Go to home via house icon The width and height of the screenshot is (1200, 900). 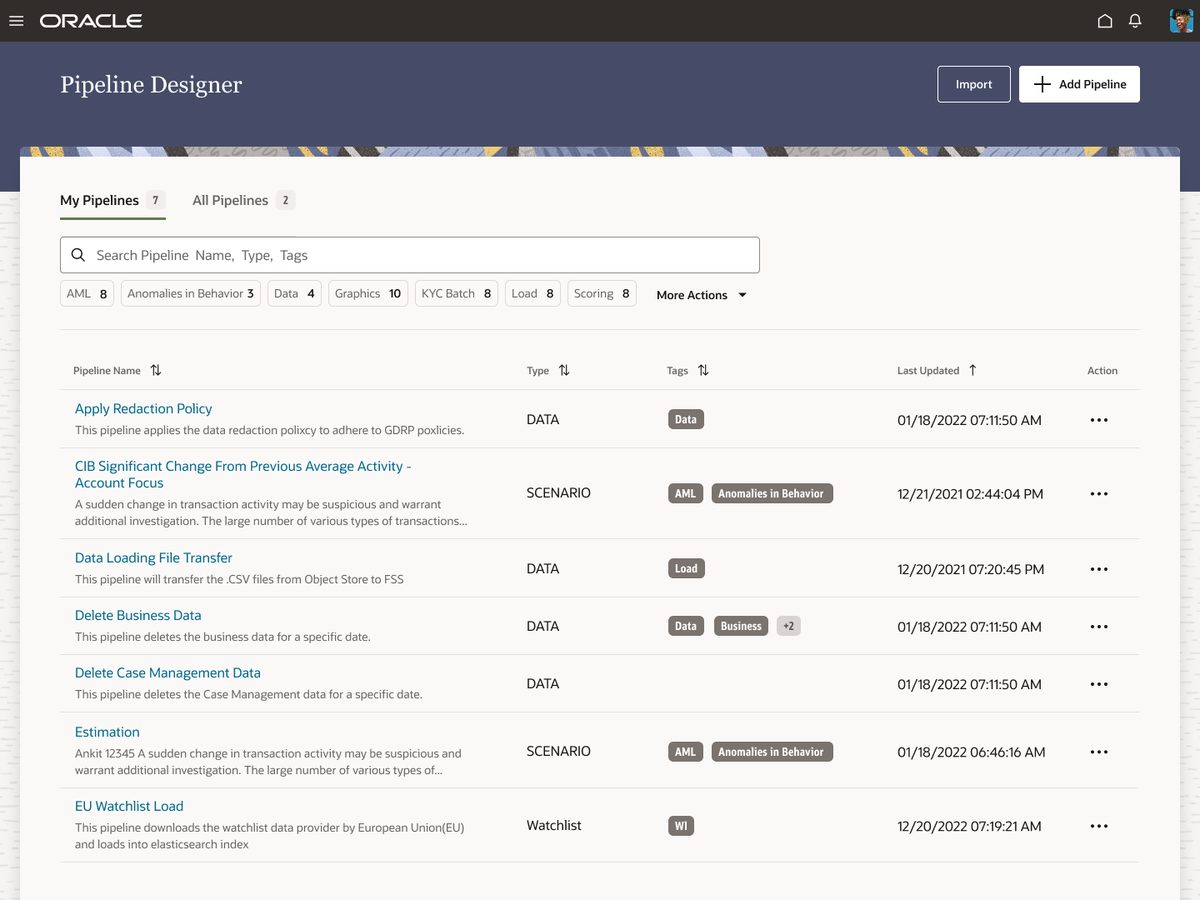pos(1105,21)
